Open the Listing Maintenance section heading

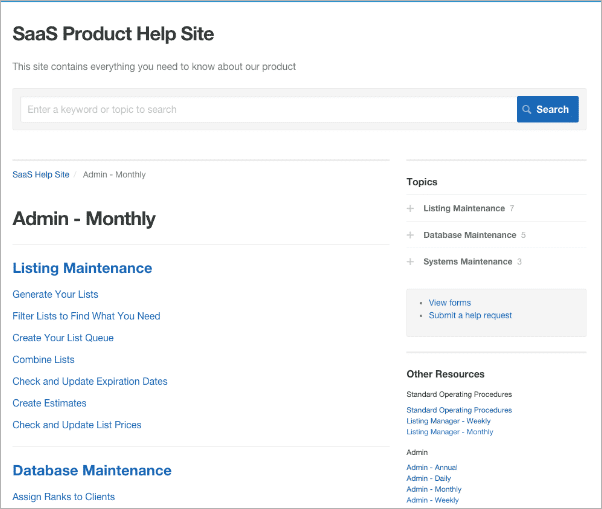pyautogui.click(x=82, y=268)
